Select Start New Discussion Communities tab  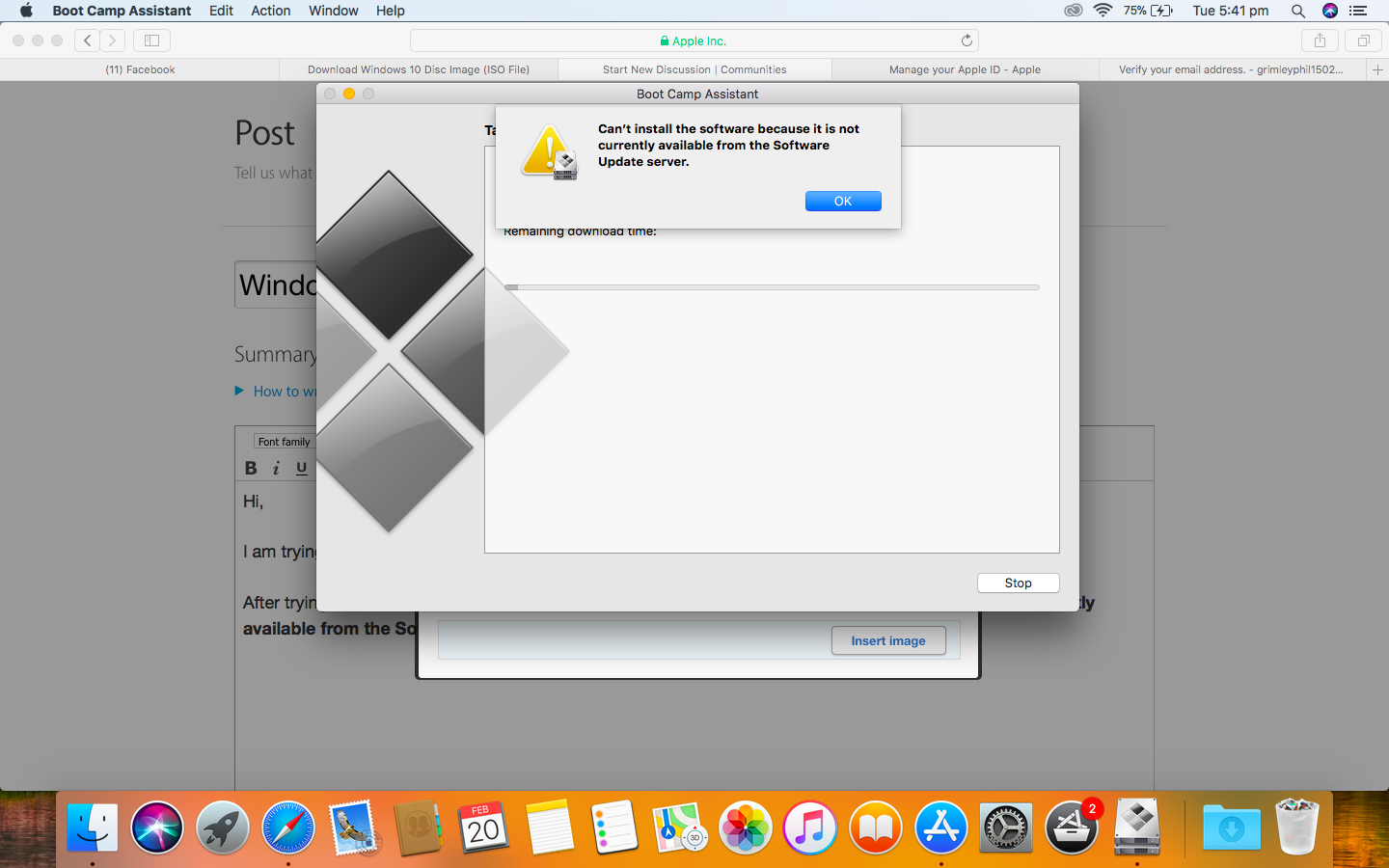point(694,69)
